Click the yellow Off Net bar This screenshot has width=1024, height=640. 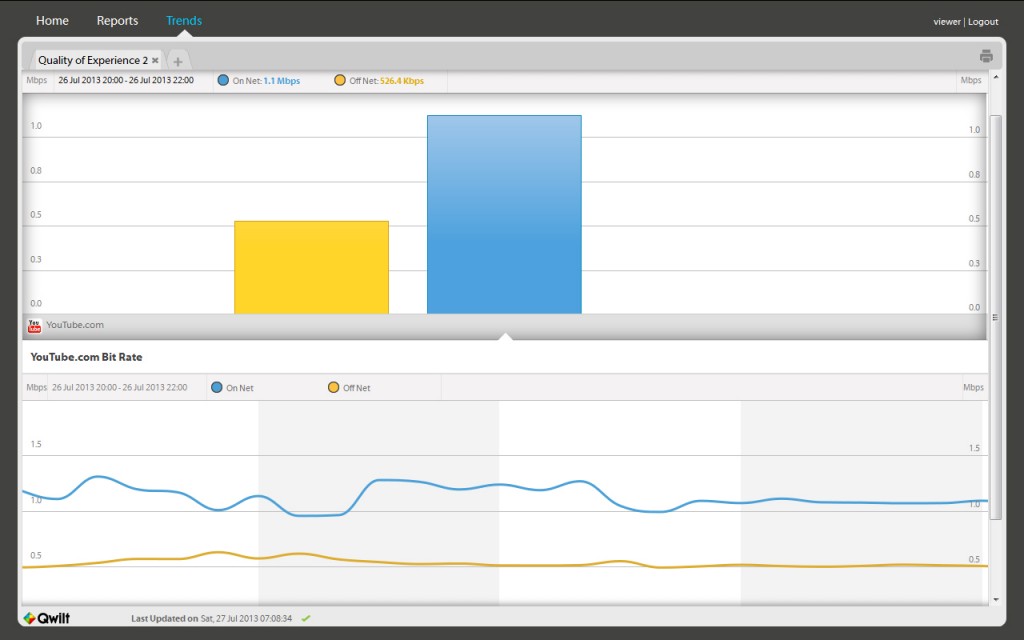click(312, 268)
